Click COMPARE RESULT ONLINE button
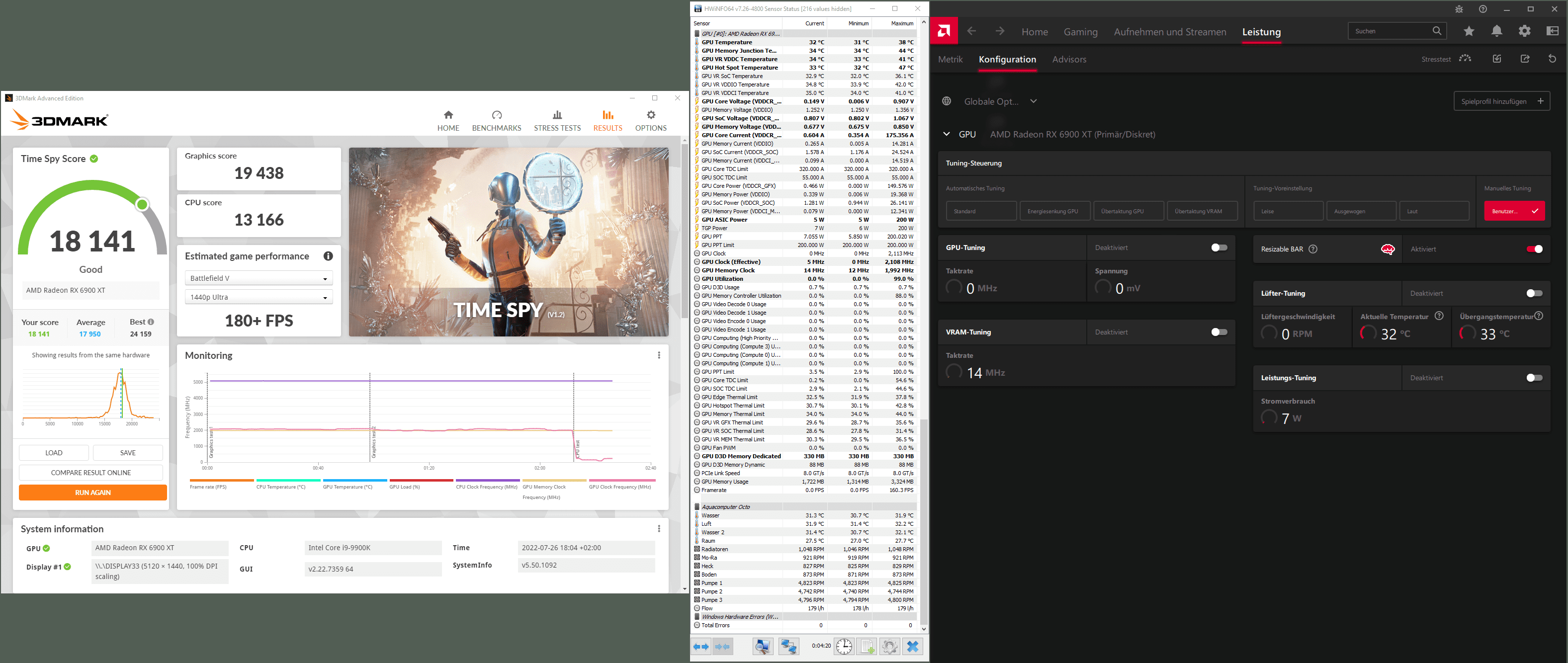This screenshot has width=1568, height=663. 90,473
